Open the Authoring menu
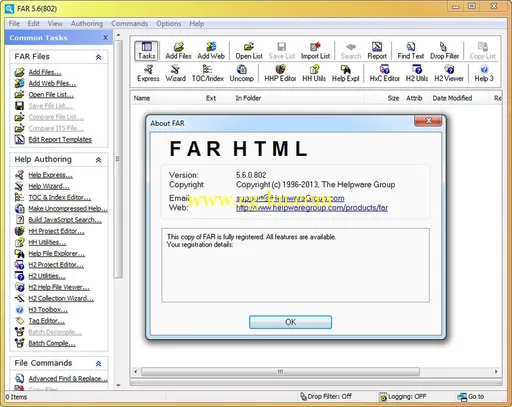The width and height of the screenshot is (512, 407). pos(87,24)
